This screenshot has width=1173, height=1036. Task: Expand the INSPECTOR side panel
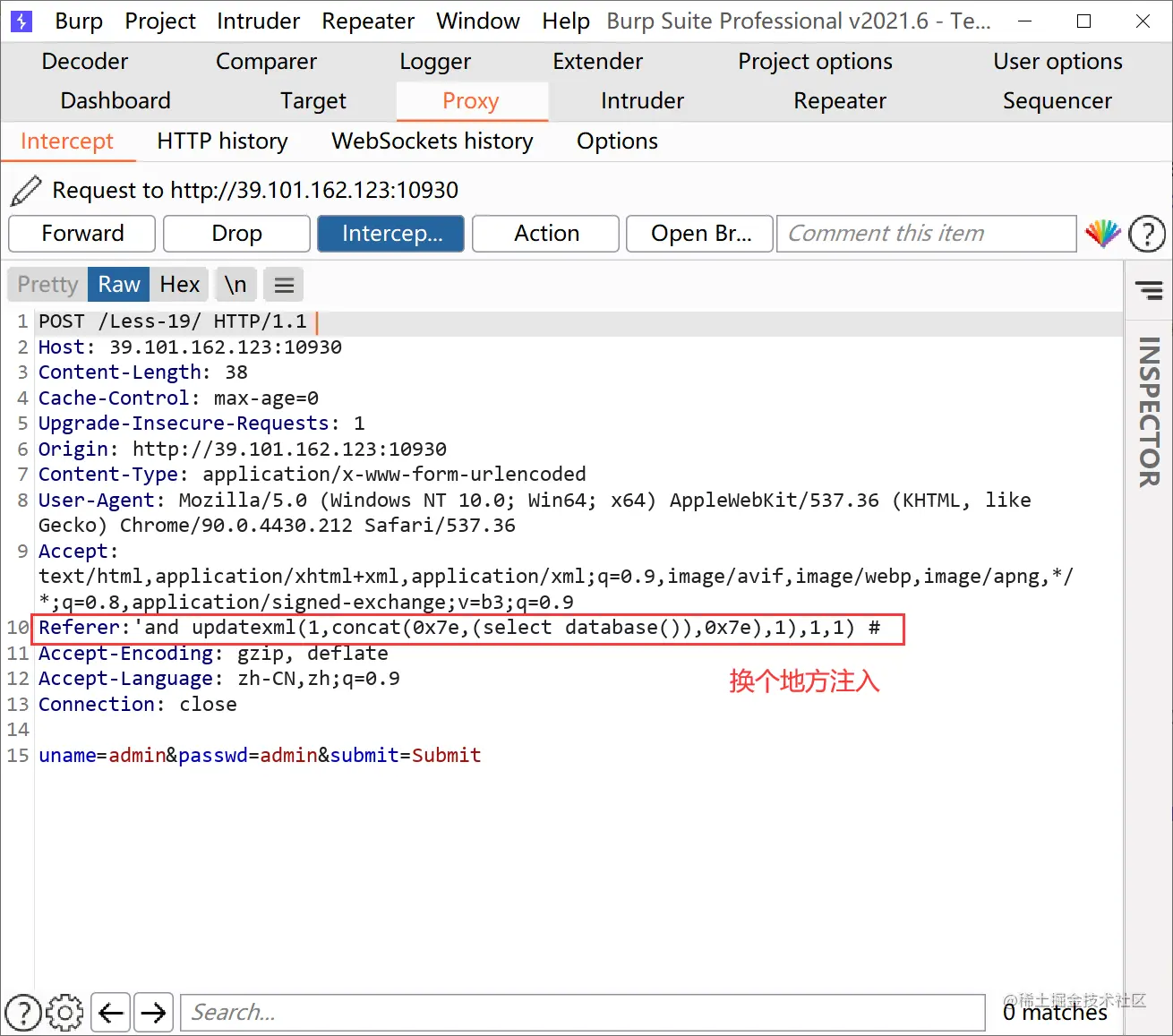click(x=1149, y=412)
